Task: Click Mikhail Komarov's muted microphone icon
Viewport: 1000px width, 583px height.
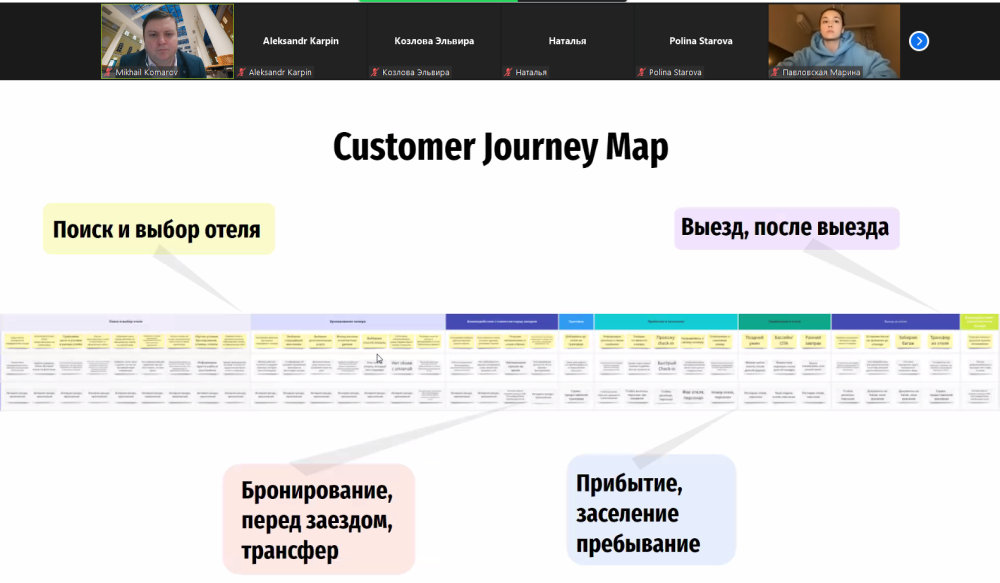Action: click(x=108, y=72)
